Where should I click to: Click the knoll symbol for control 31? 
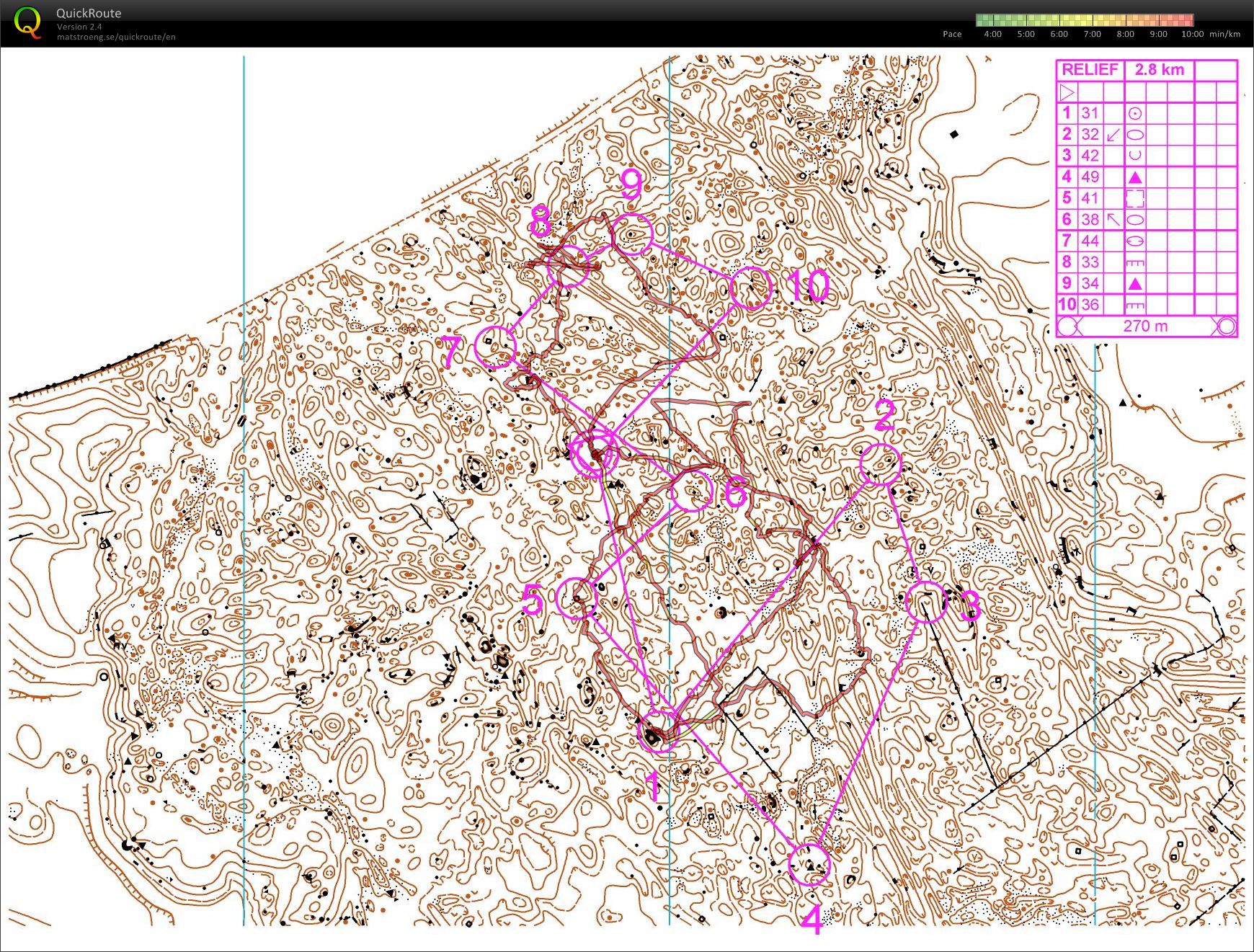coord(1134,113)
